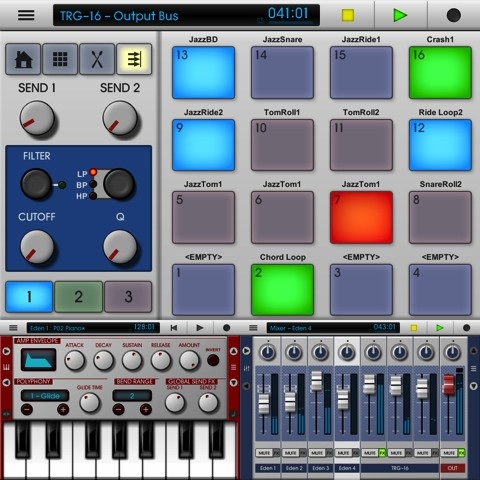Click the filter Q knob

120,247
